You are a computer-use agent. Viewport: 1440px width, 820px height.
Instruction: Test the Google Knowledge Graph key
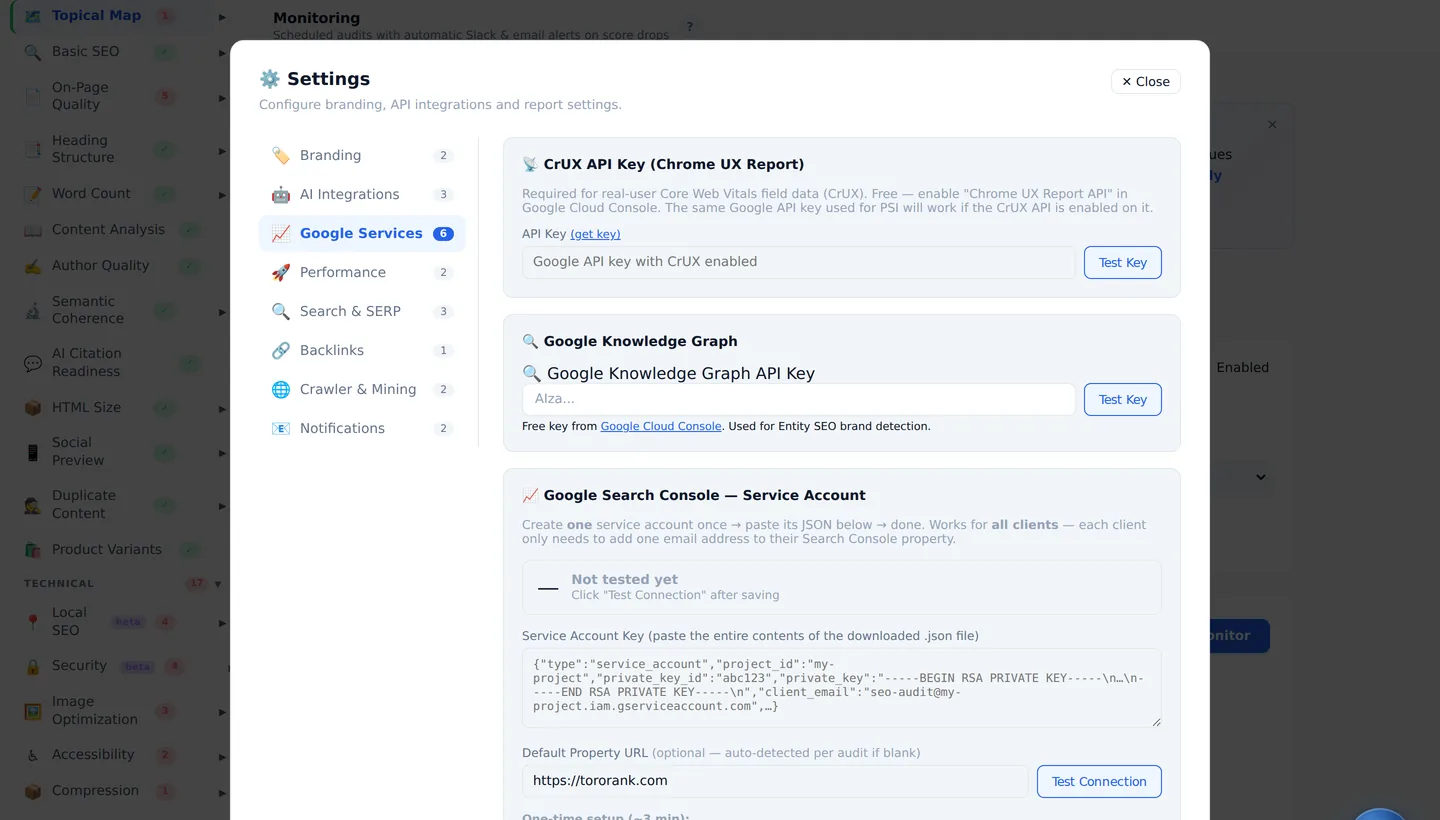(1122, 399)
